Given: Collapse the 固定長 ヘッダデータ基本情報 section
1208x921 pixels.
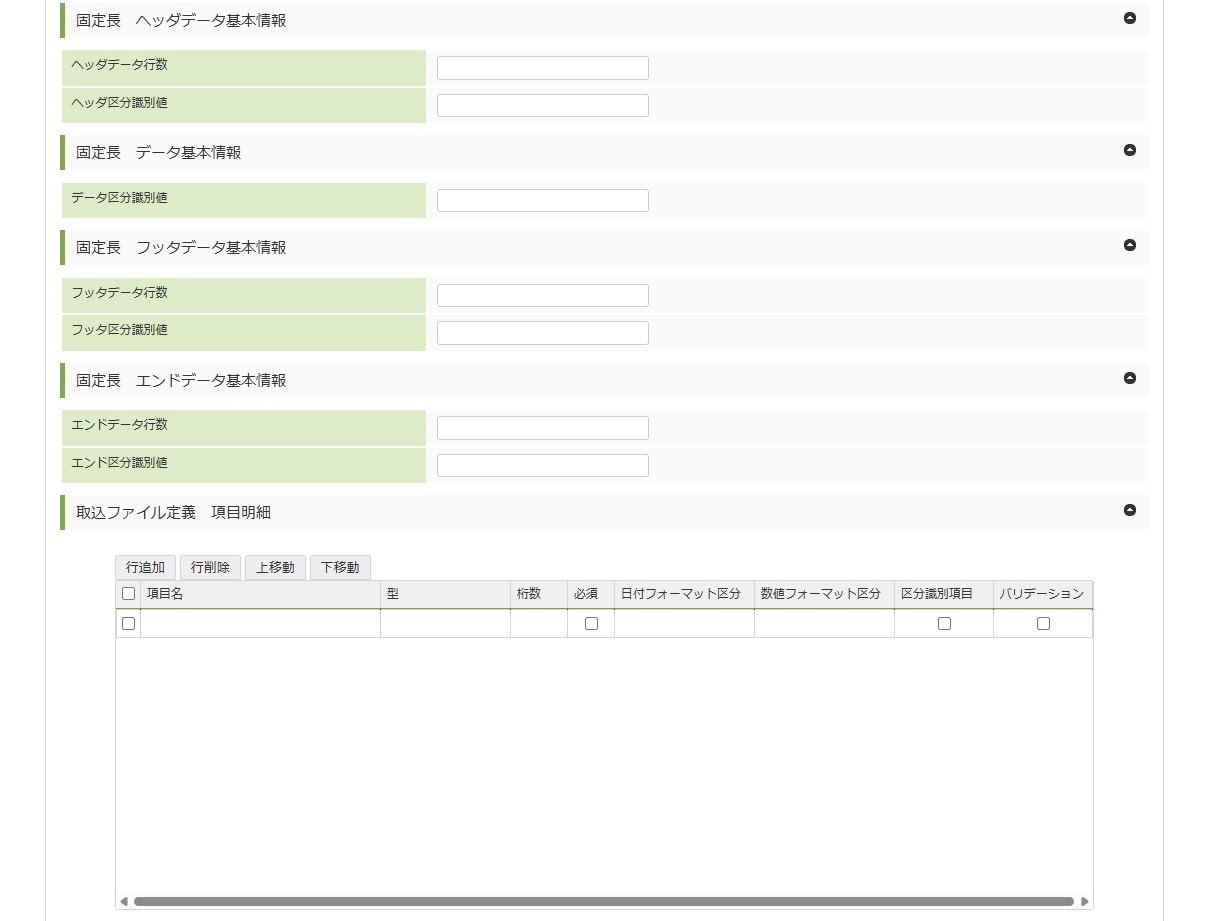Looking at the screenshot, I should pos(1129,18).
